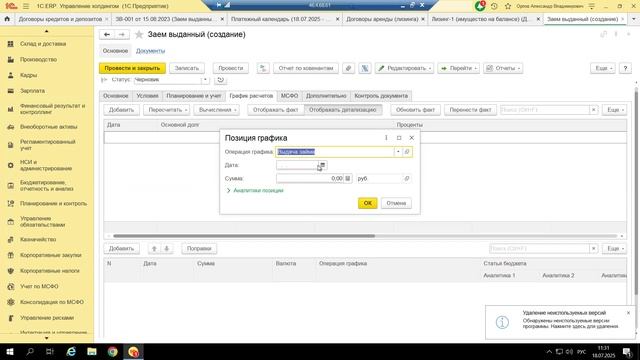Open dialog more-options vertical dots
The image size is (640, 360).
click(386, 138)
